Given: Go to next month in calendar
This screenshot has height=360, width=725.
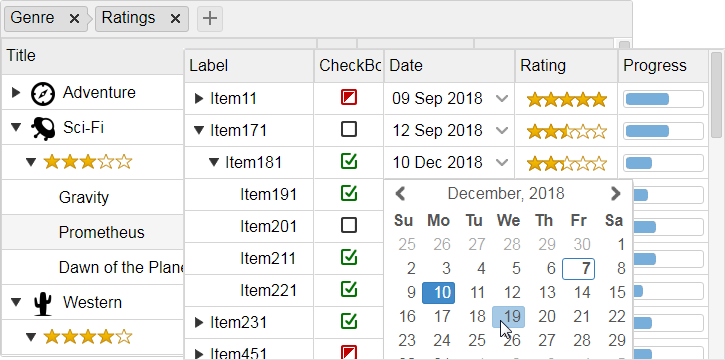Looking at the screenshot, I should [x=615, y=193].
